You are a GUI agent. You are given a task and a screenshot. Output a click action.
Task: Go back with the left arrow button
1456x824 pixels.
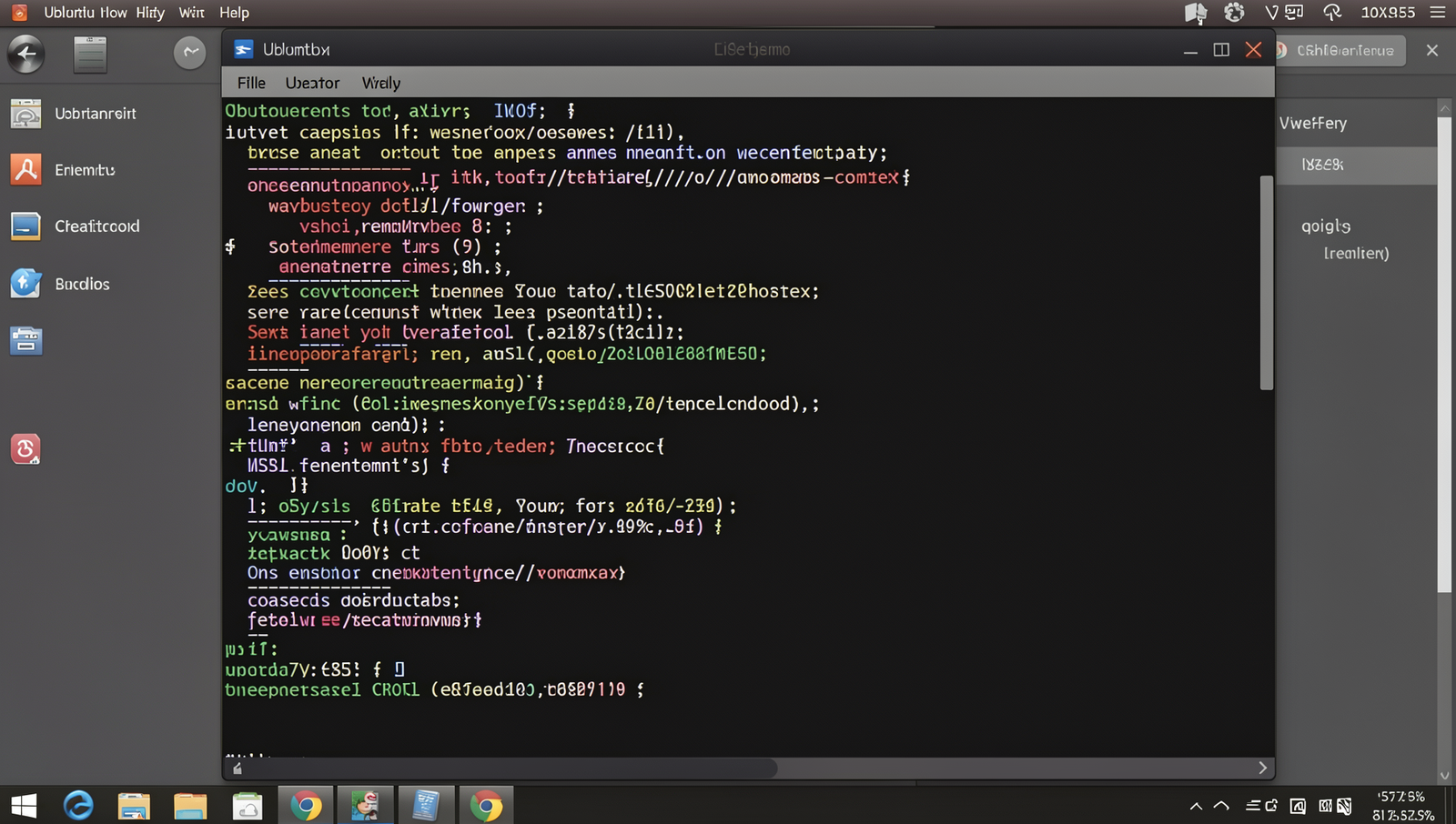26,55
